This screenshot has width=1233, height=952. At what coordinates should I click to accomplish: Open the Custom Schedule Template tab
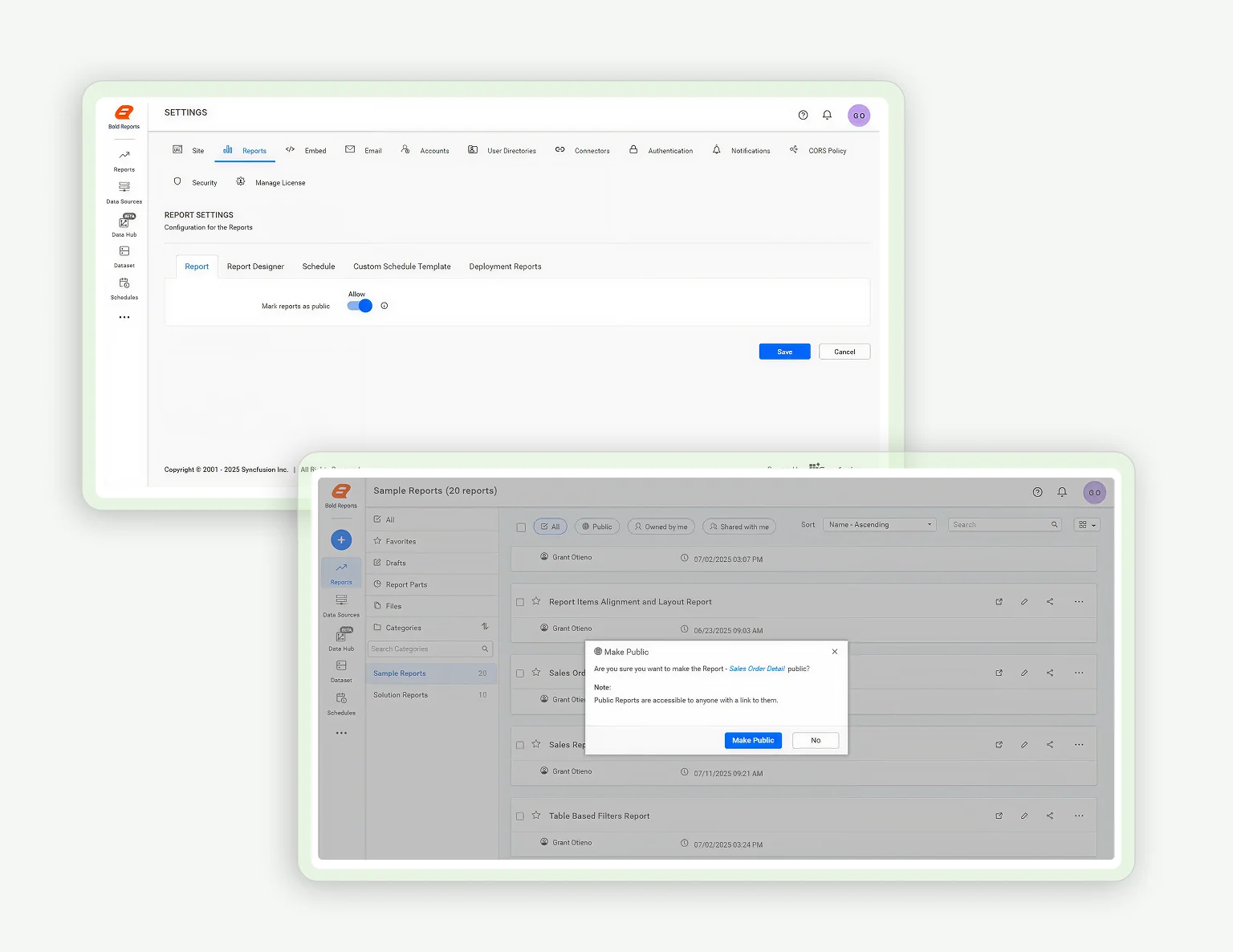[401, 266]
